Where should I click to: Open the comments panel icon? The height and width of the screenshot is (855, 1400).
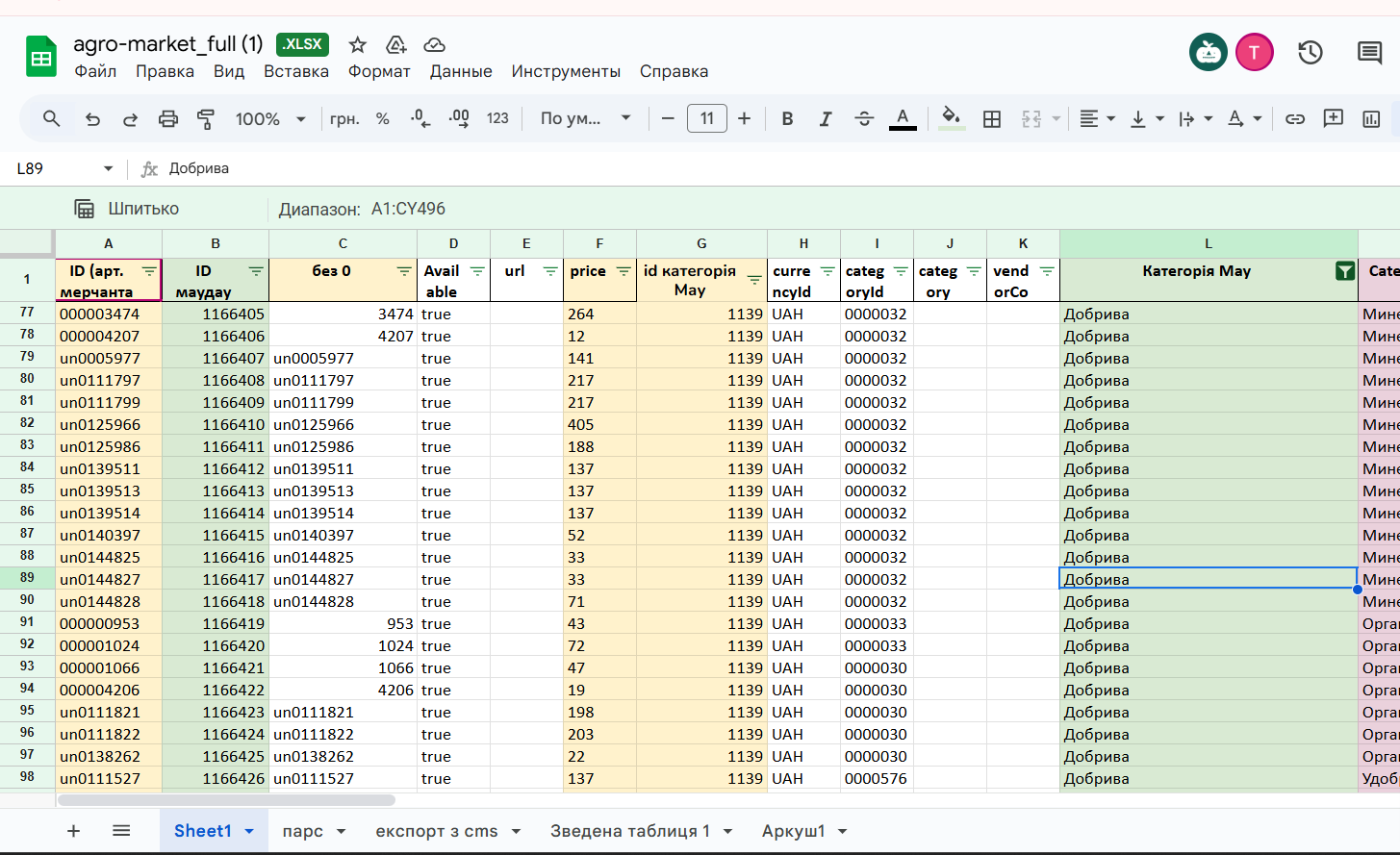click(x=1369, y=52)
